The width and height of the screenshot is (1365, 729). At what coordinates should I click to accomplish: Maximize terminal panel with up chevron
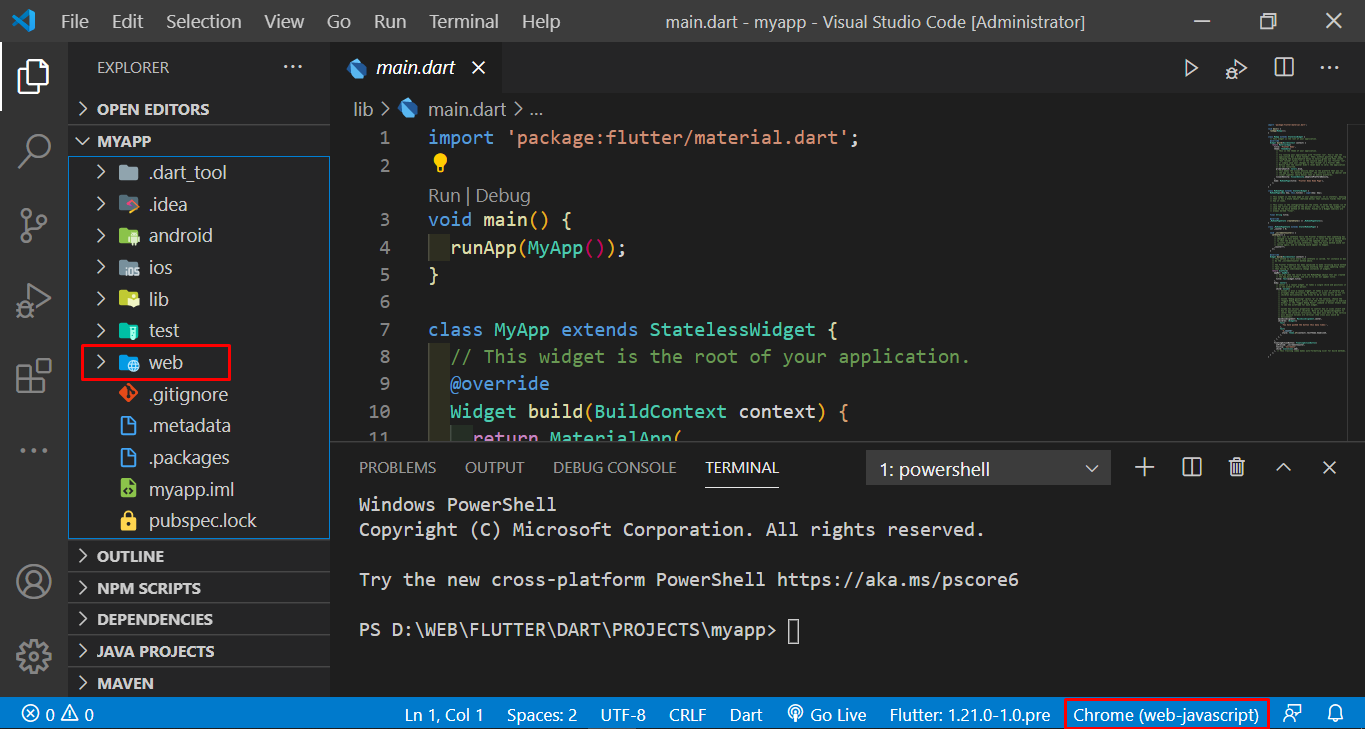pos(1284,467)
